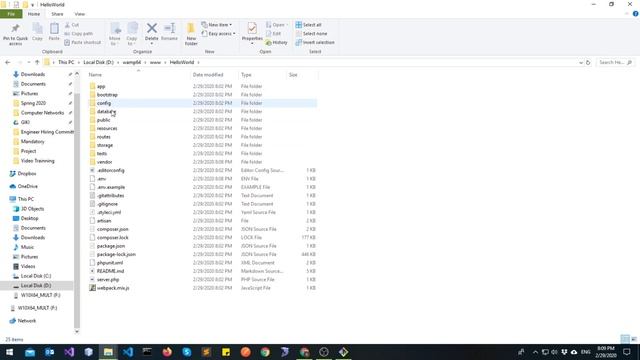Select the config folder

(104, 103)
